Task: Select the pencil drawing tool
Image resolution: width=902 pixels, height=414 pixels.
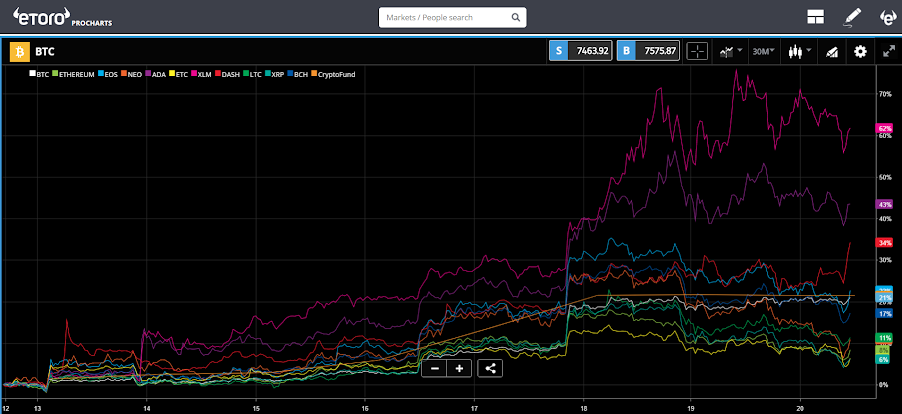Action: point(852,17)
